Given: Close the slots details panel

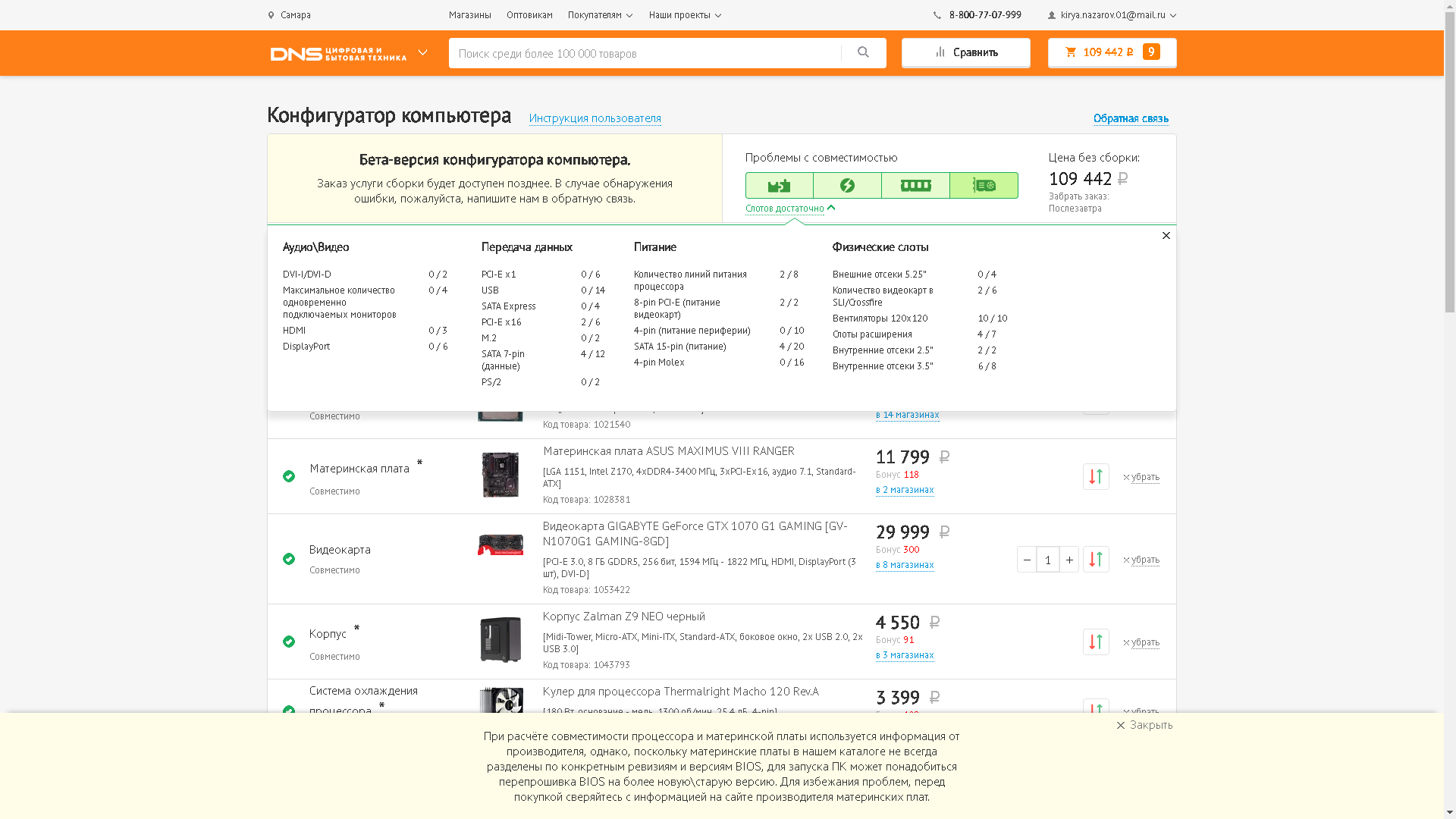Looking at the screenshot, I should [1166, 236].
